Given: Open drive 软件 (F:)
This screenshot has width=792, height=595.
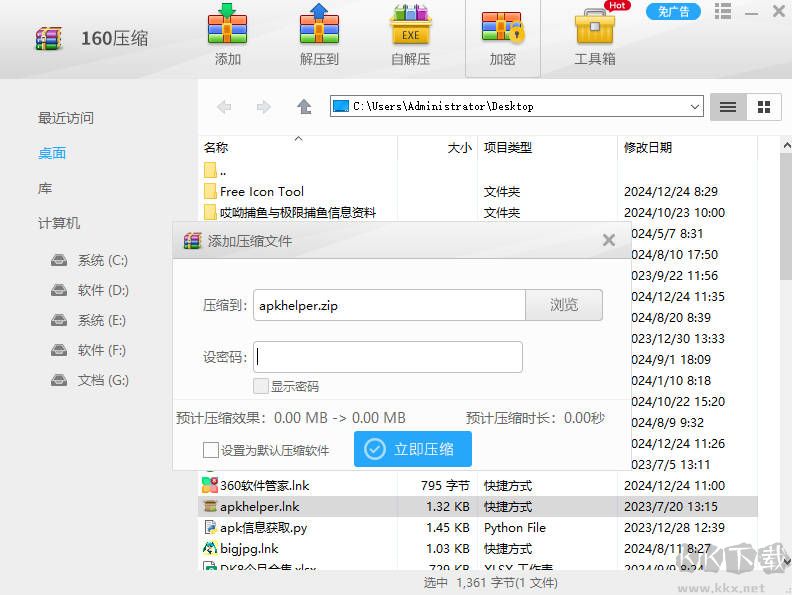Looking at the screenshot, I should (x=88, y=350).
